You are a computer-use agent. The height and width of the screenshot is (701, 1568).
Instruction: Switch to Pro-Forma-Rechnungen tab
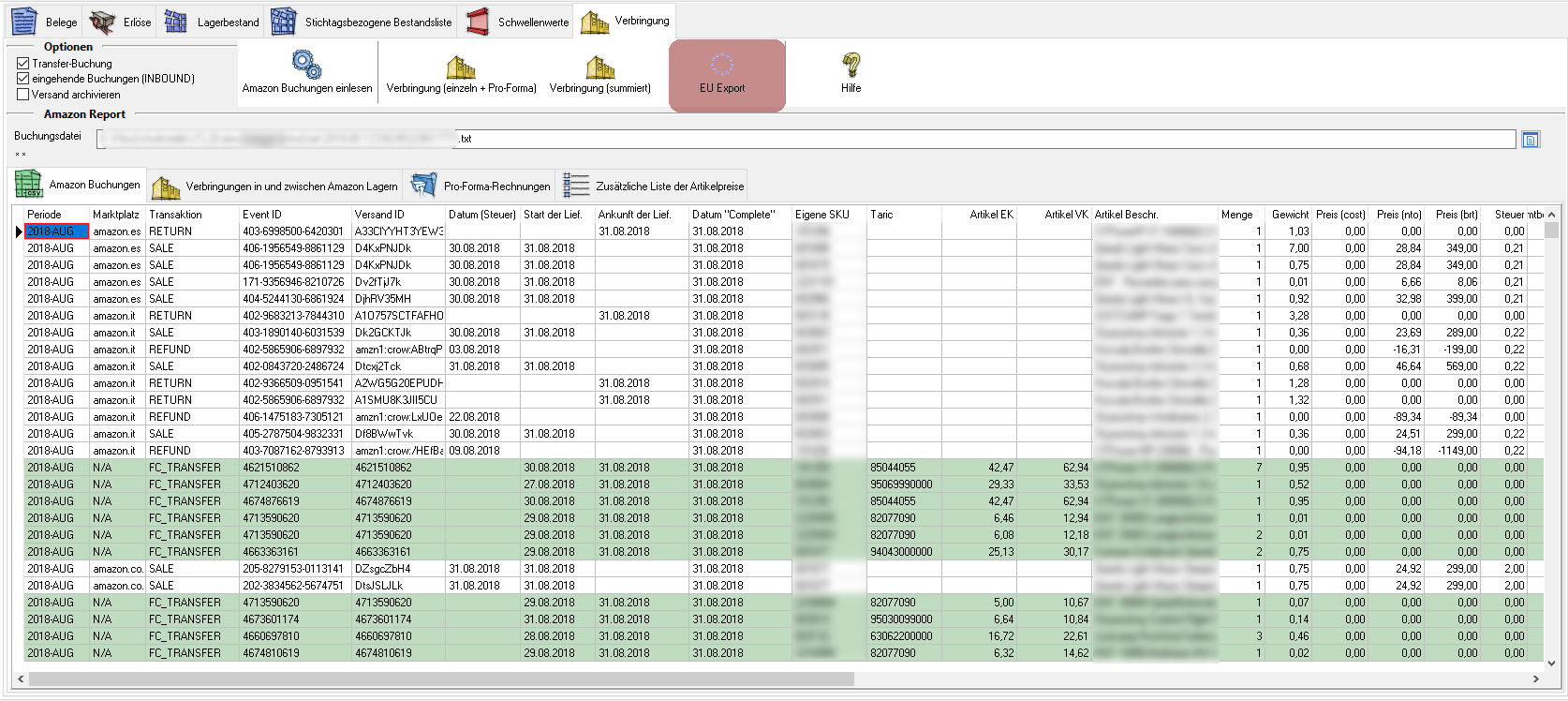point(480,186)
